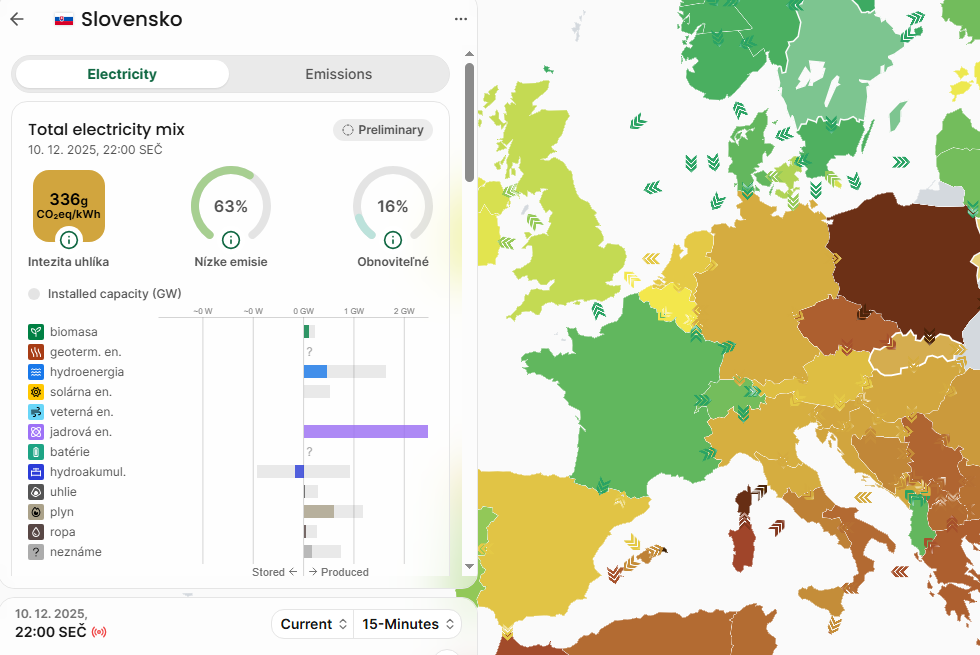Switch to the Emissions tab
Viewport: 980px width, 655px height.
coord(338,74)
